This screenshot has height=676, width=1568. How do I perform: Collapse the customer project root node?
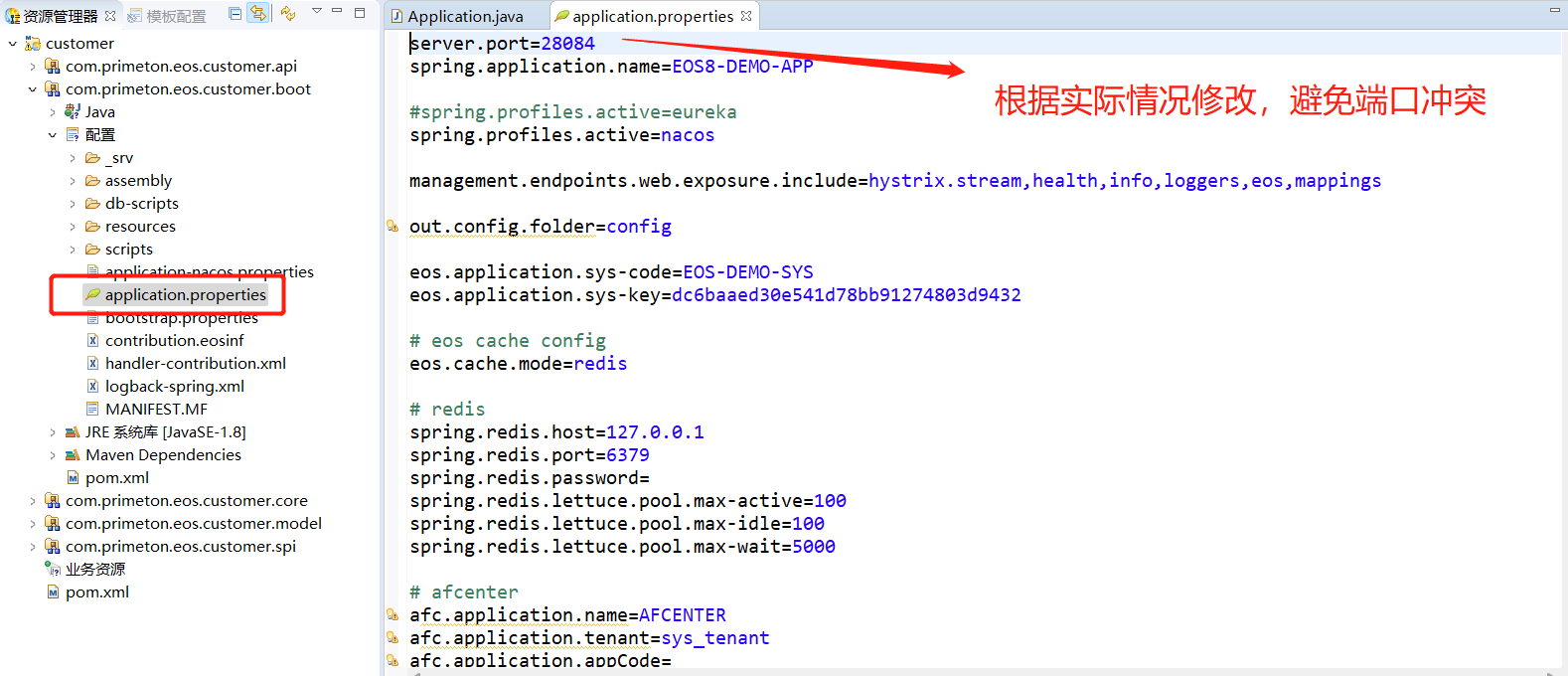click(12, 44)
